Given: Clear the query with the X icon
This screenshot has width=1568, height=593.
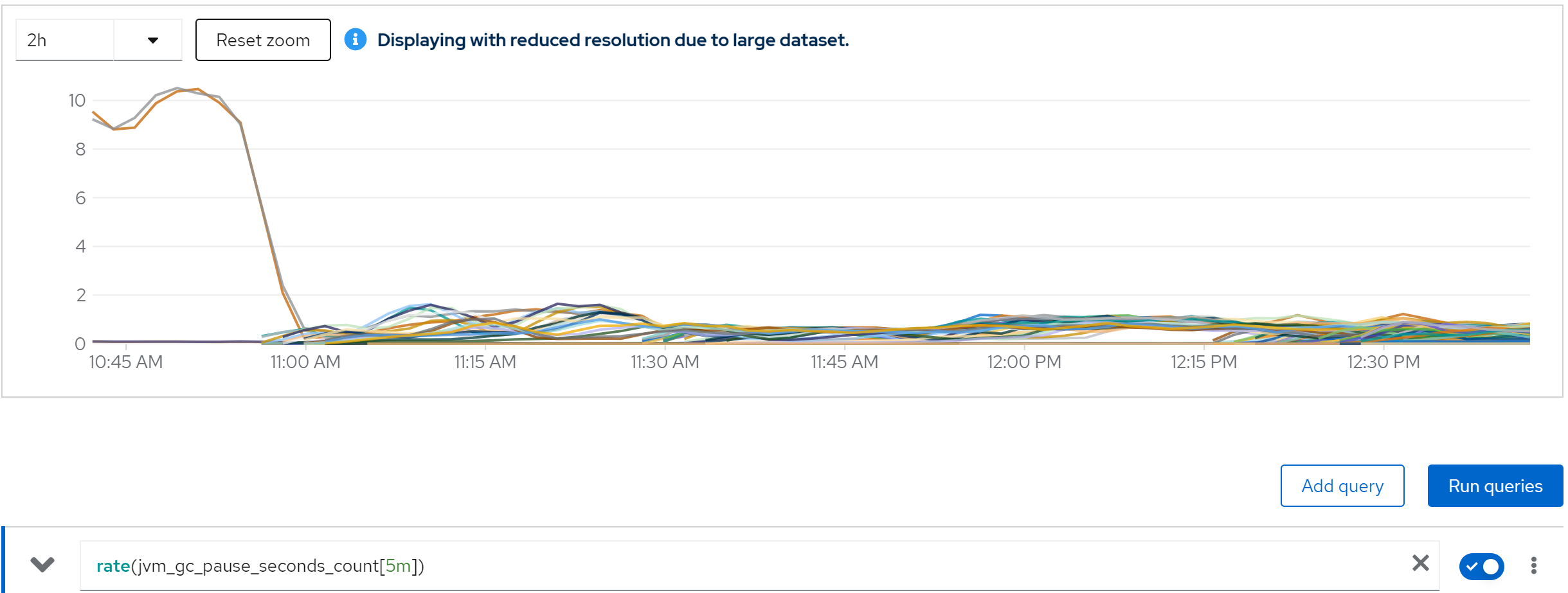Looking at the screenshot, I should [1420, 563].
